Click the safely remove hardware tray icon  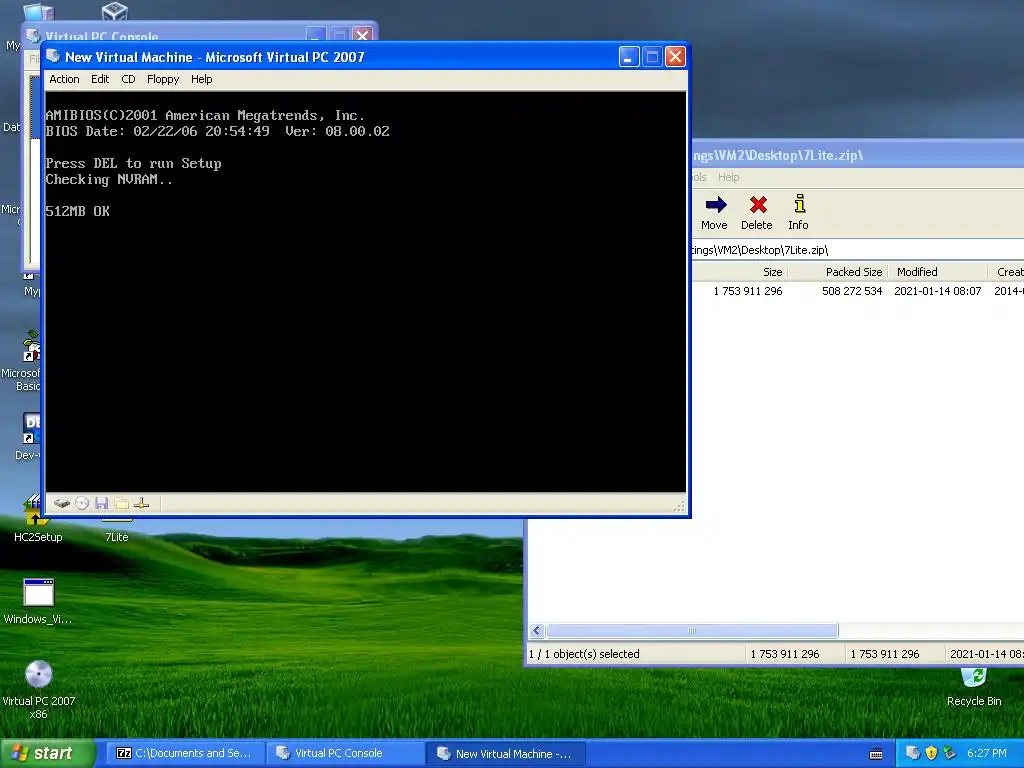(x=950, y=753)
